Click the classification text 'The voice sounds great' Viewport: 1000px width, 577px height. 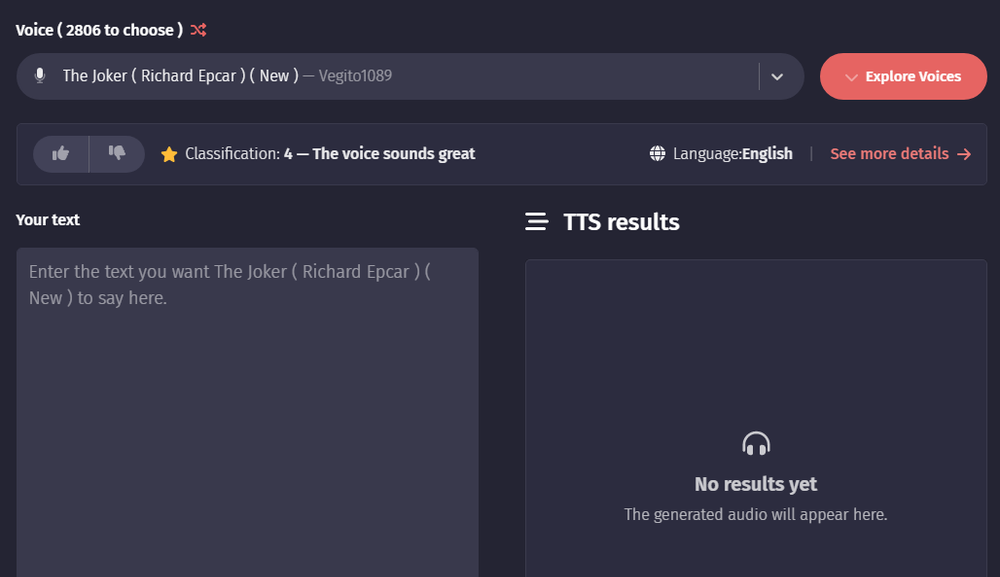pos(394,154)
